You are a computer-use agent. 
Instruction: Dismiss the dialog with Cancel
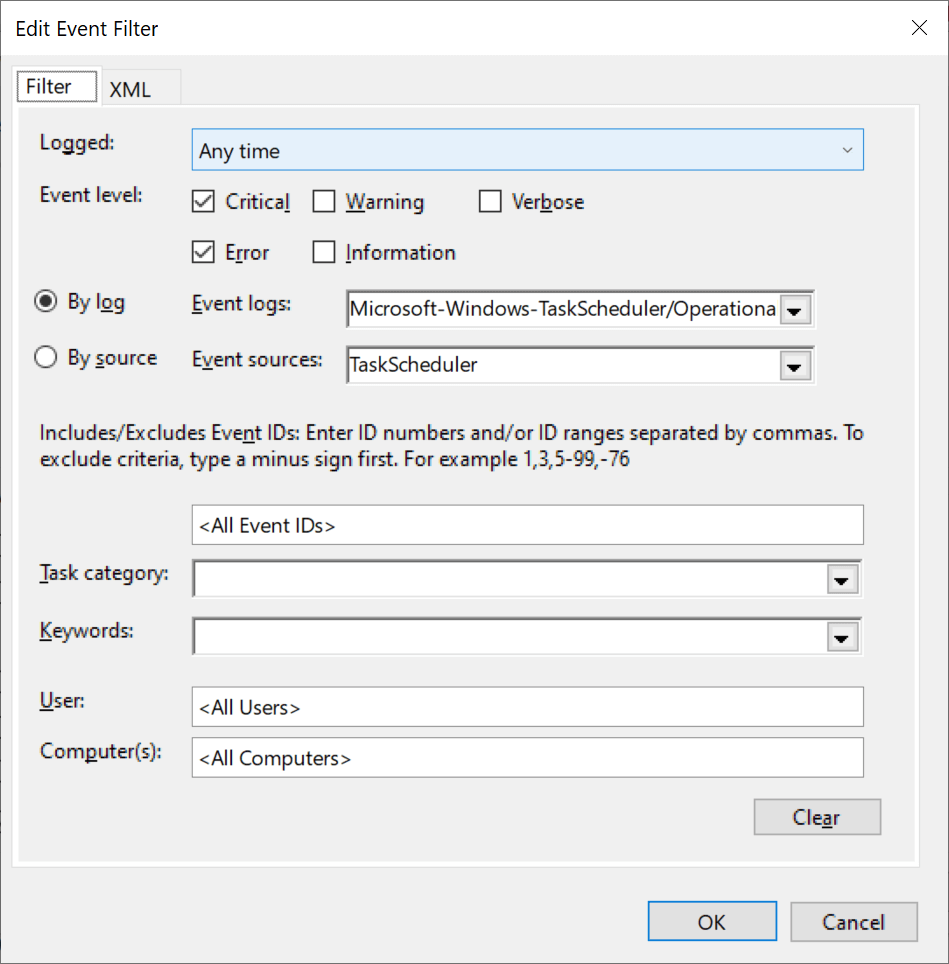point(854,921)
